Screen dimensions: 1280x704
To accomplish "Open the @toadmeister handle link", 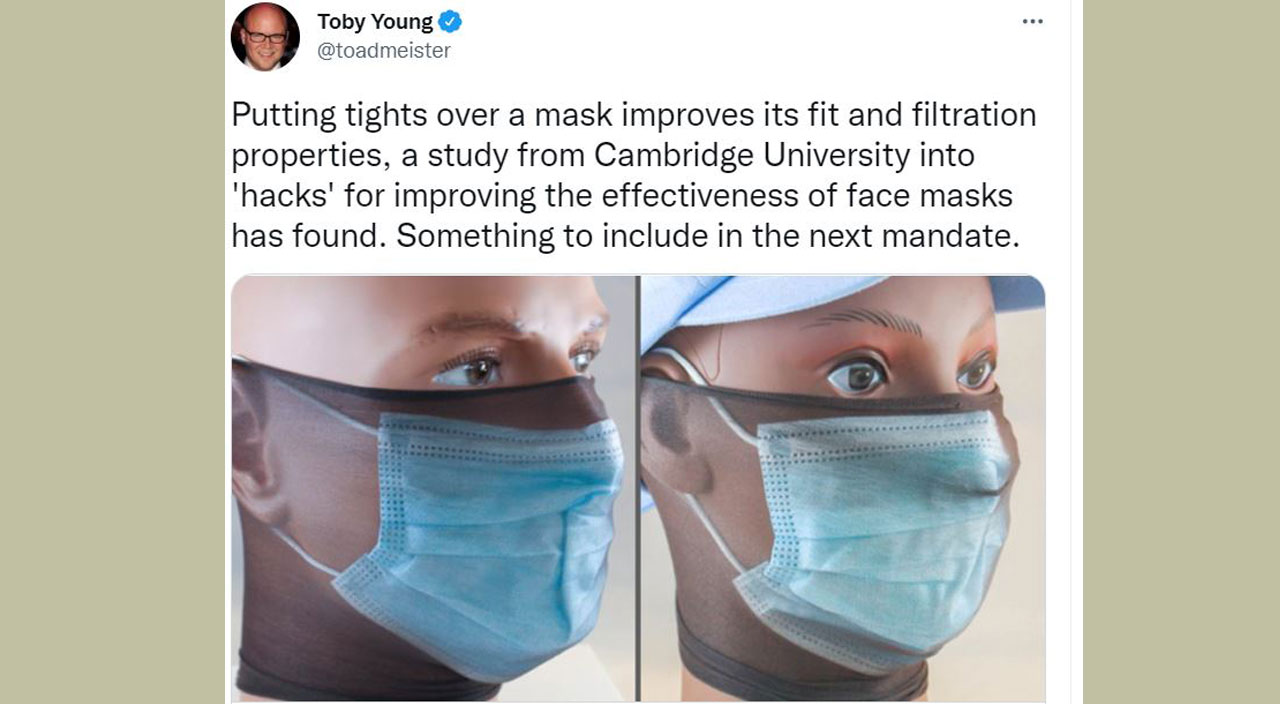I will [x=384, y=50].
